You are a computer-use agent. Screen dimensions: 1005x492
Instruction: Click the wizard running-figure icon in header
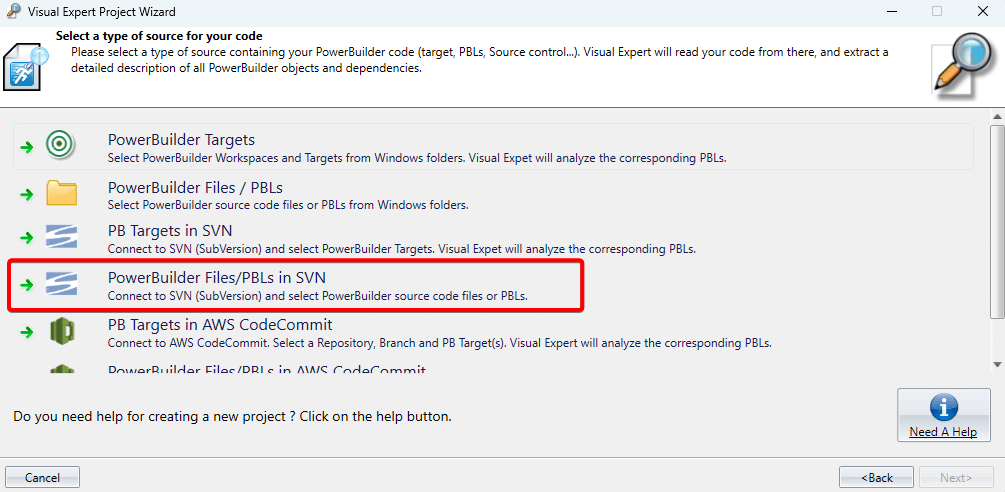coord(24,67)
